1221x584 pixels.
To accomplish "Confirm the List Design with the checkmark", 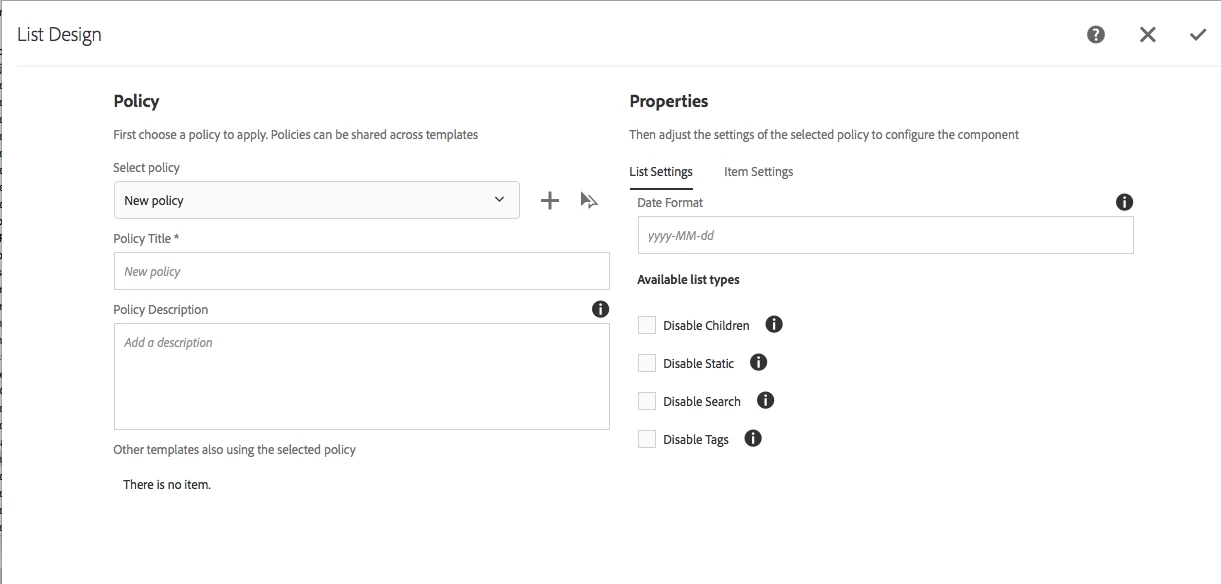I will click(1198, 35).
